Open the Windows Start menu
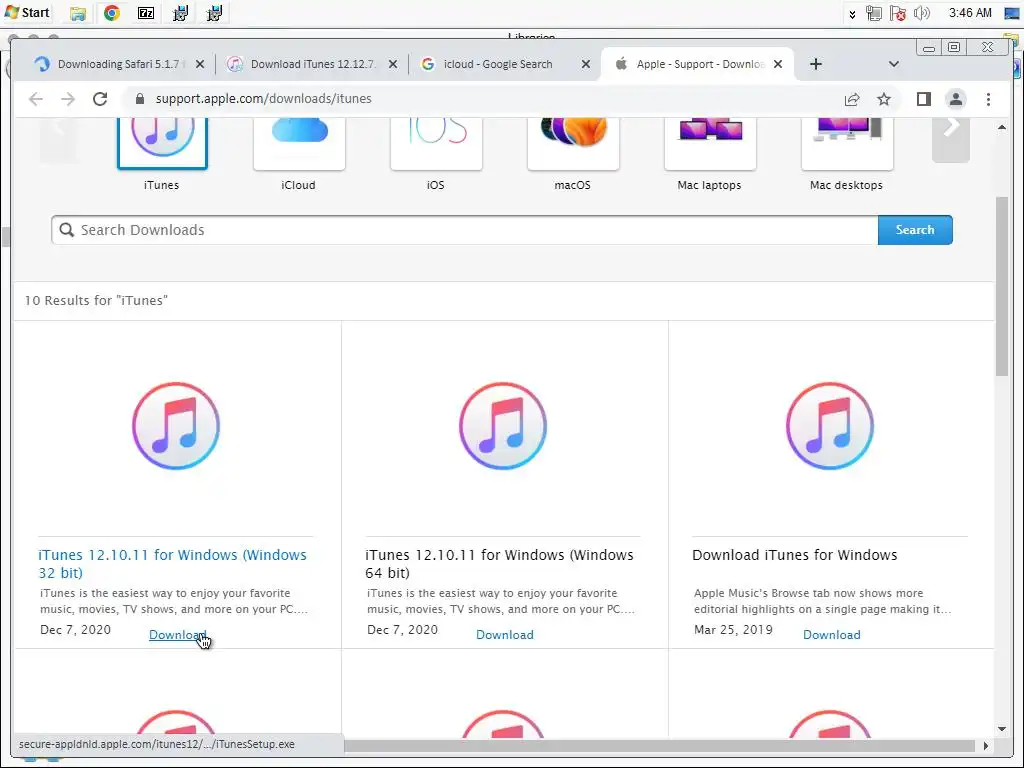1024x768 pixels. [x=27, y=12]
